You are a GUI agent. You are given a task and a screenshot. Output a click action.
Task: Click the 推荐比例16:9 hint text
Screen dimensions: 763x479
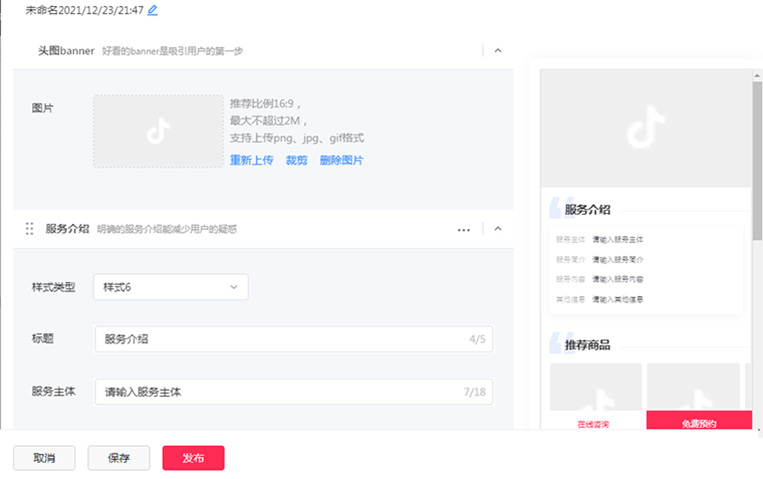point(266,104)
